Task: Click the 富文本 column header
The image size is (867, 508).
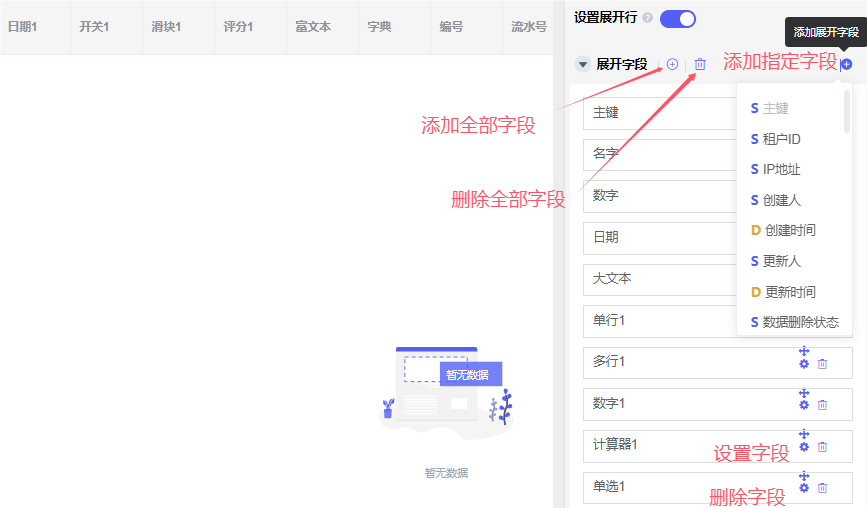Action: pos(313,27)
